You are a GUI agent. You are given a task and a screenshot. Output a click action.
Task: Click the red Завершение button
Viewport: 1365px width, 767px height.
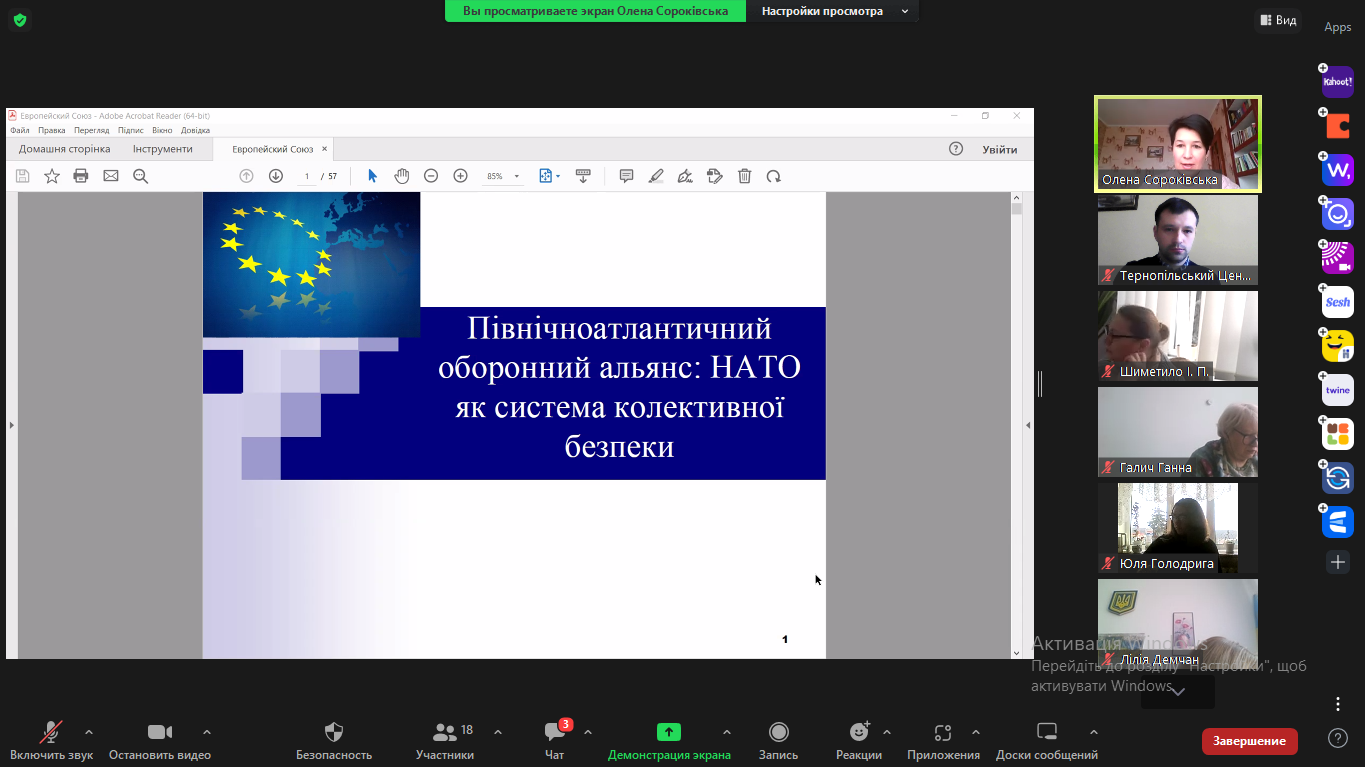[1250, 741]
